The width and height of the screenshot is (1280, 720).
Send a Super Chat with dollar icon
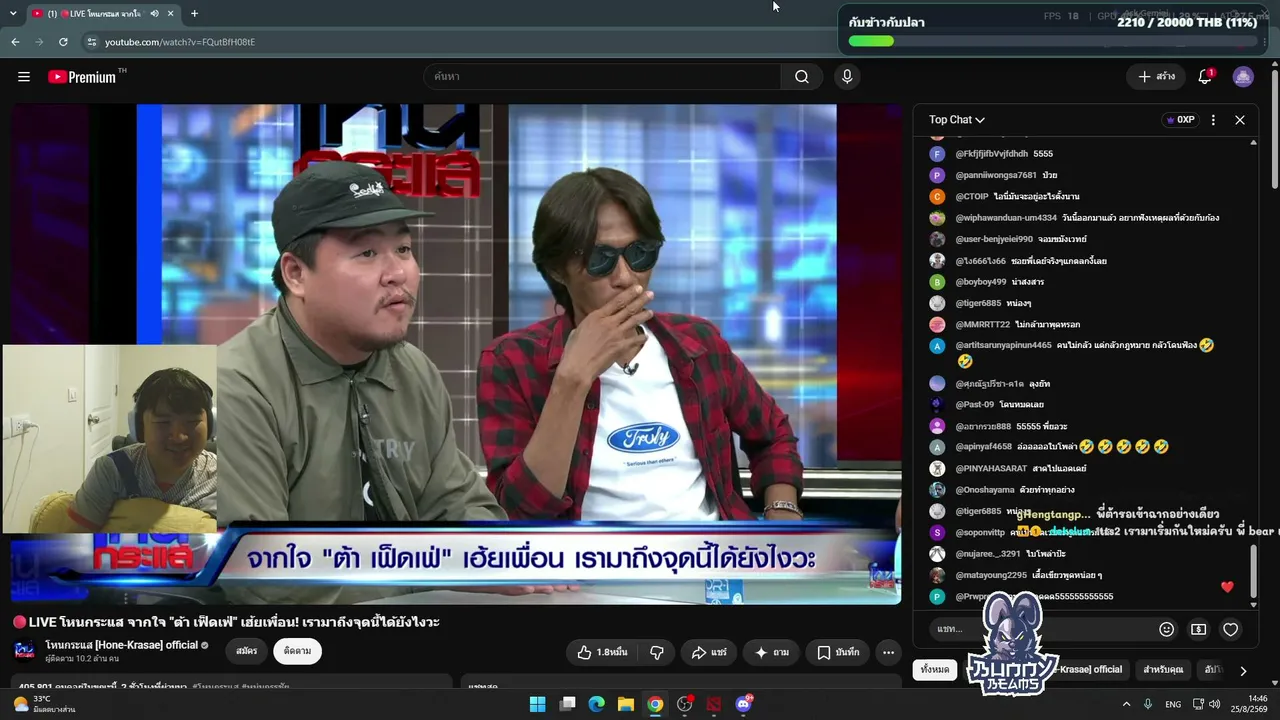(x=1198, y=629)
